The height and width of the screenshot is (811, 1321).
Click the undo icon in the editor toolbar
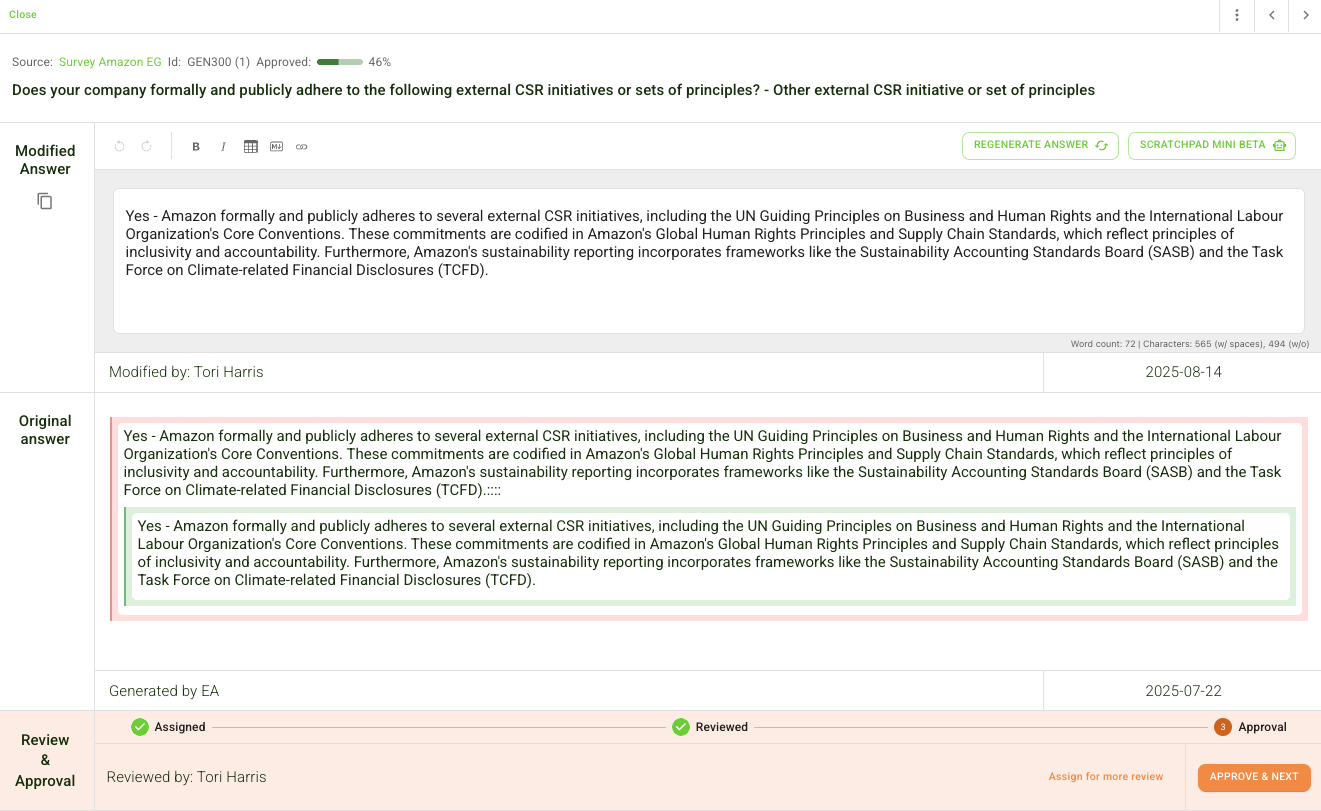tap(120, 146)
